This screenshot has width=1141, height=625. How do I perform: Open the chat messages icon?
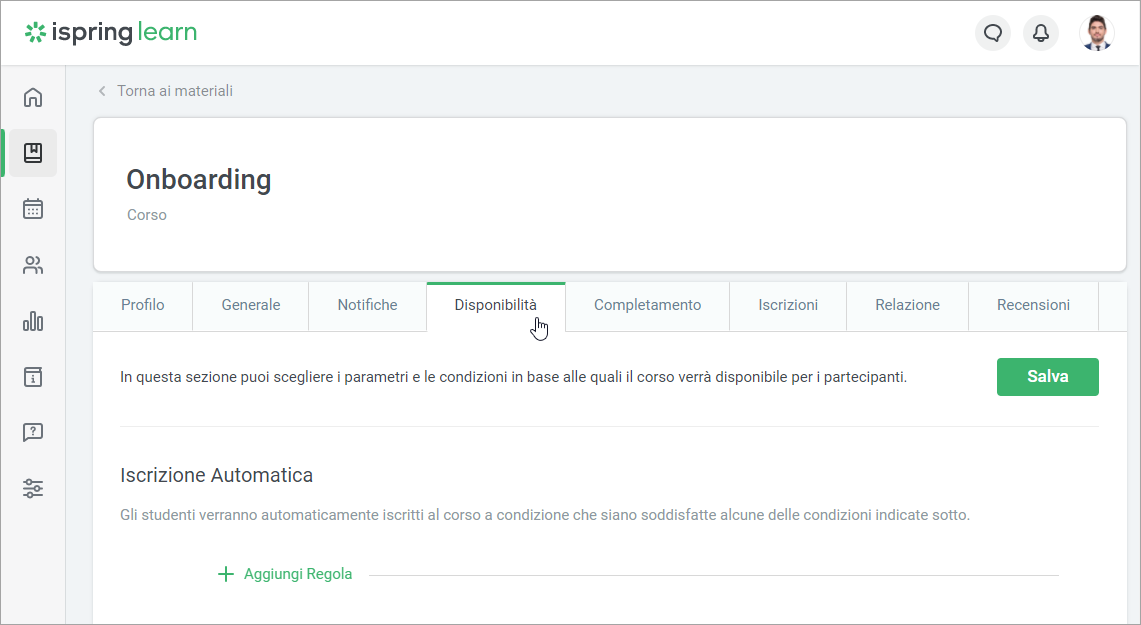click(992, 33)
